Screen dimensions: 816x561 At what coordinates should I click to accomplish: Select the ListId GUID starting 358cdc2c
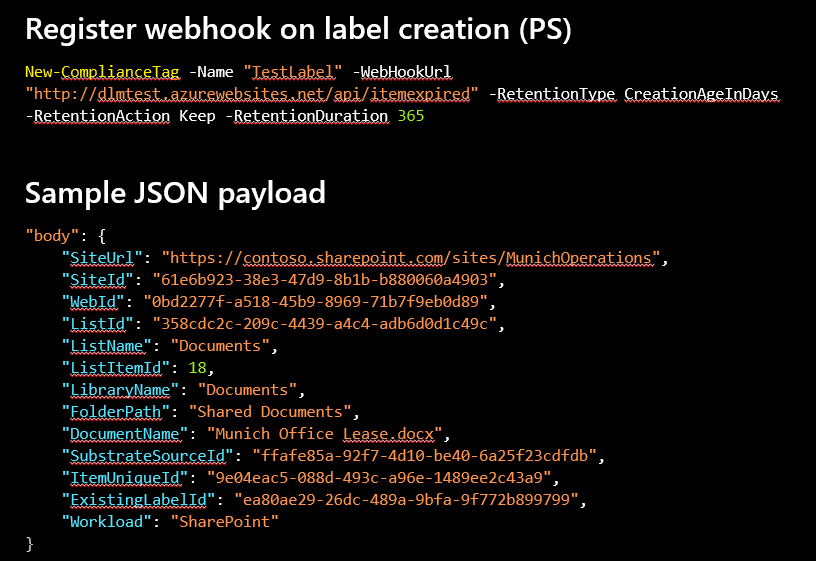tap(325, 324)
